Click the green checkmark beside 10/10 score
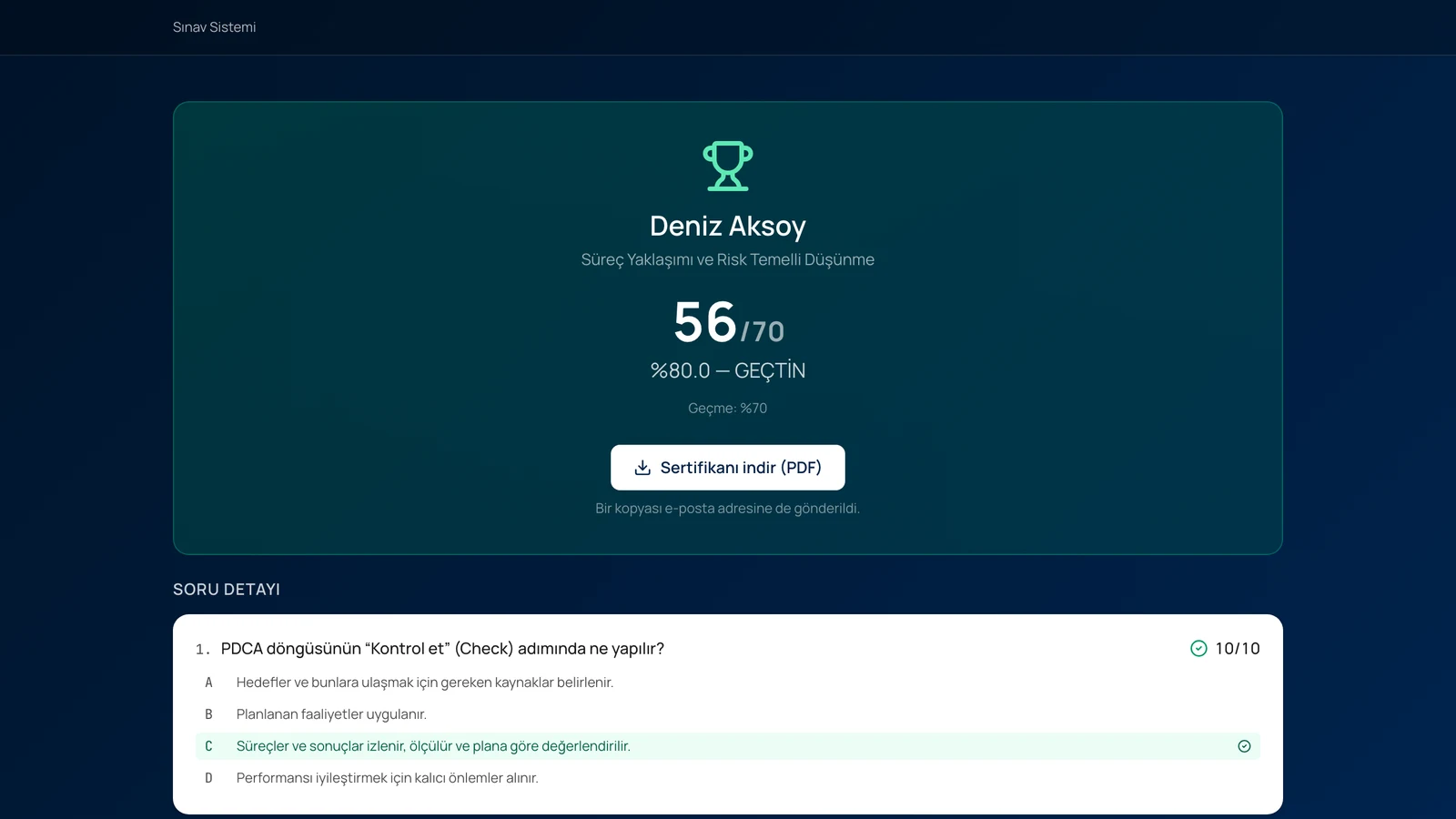 1198,649
